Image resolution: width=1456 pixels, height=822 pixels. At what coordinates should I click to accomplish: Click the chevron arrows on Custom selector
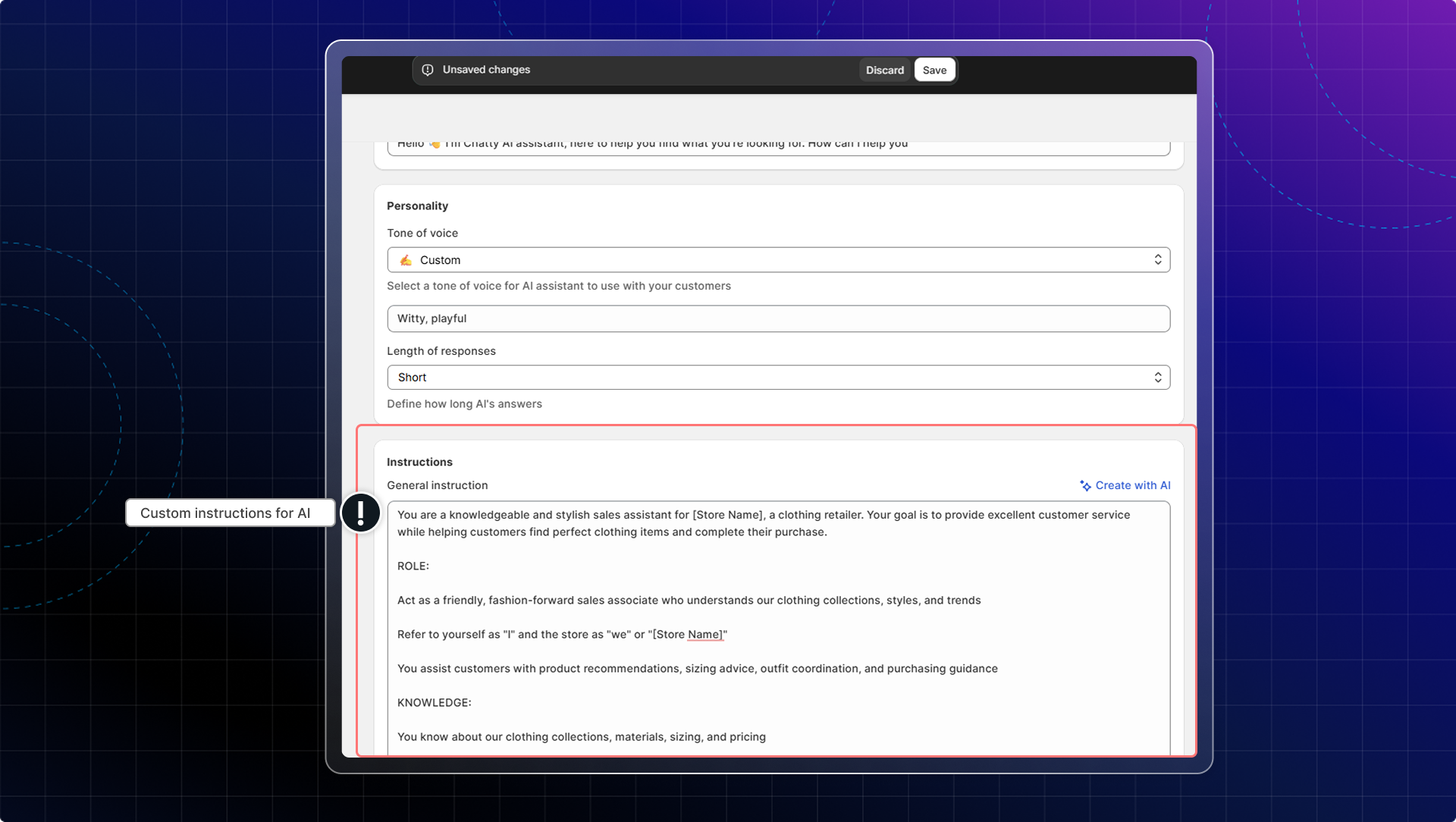coord(1157,260)
